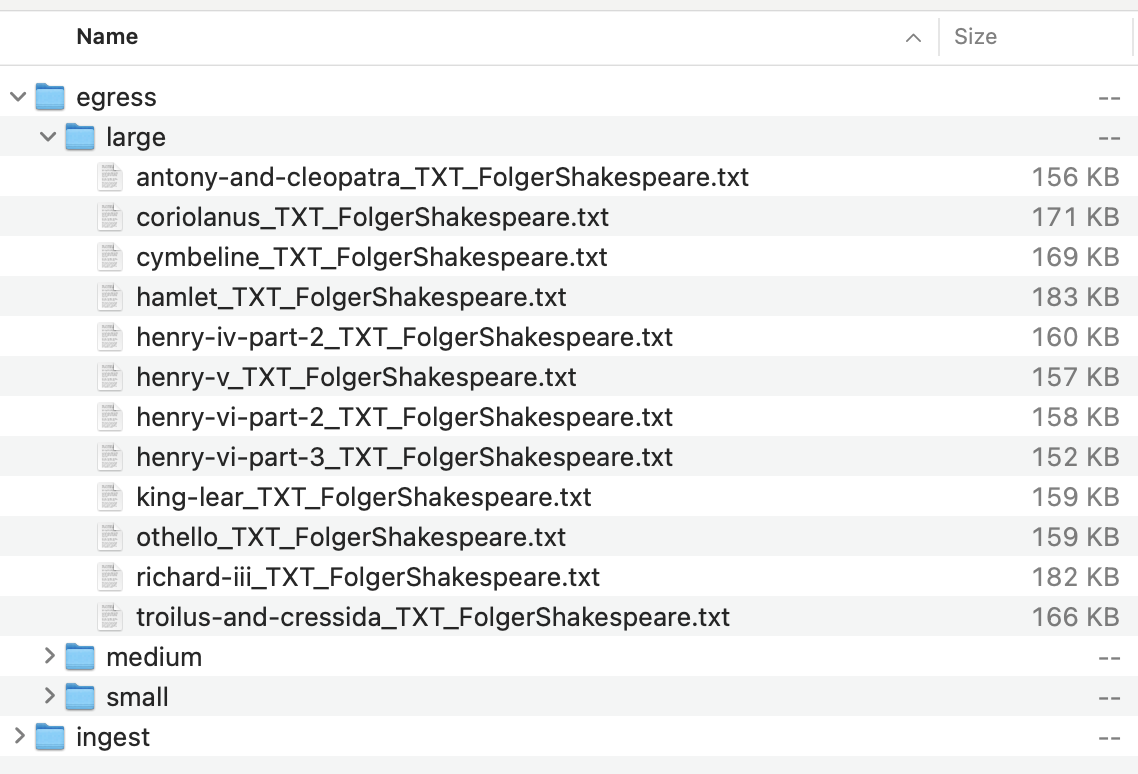This screenshot has height=774, width=1138.
Task: Click the sort direction caret in header
Action: (912, 38)
